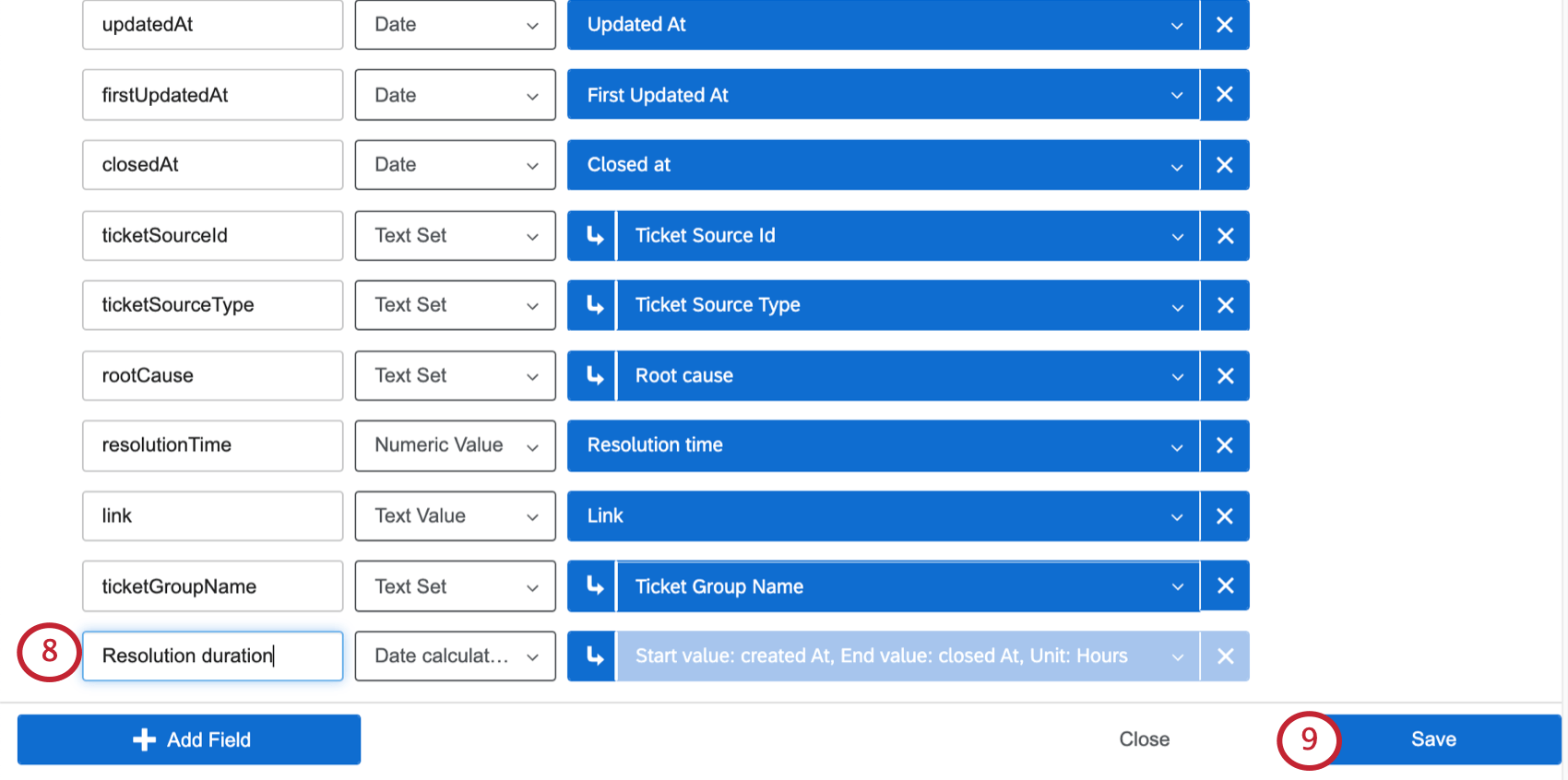This screenshot has height=780, width=1568.
Task: Expand the Closed at field dropdown
Action: click(x=883, y=165)
